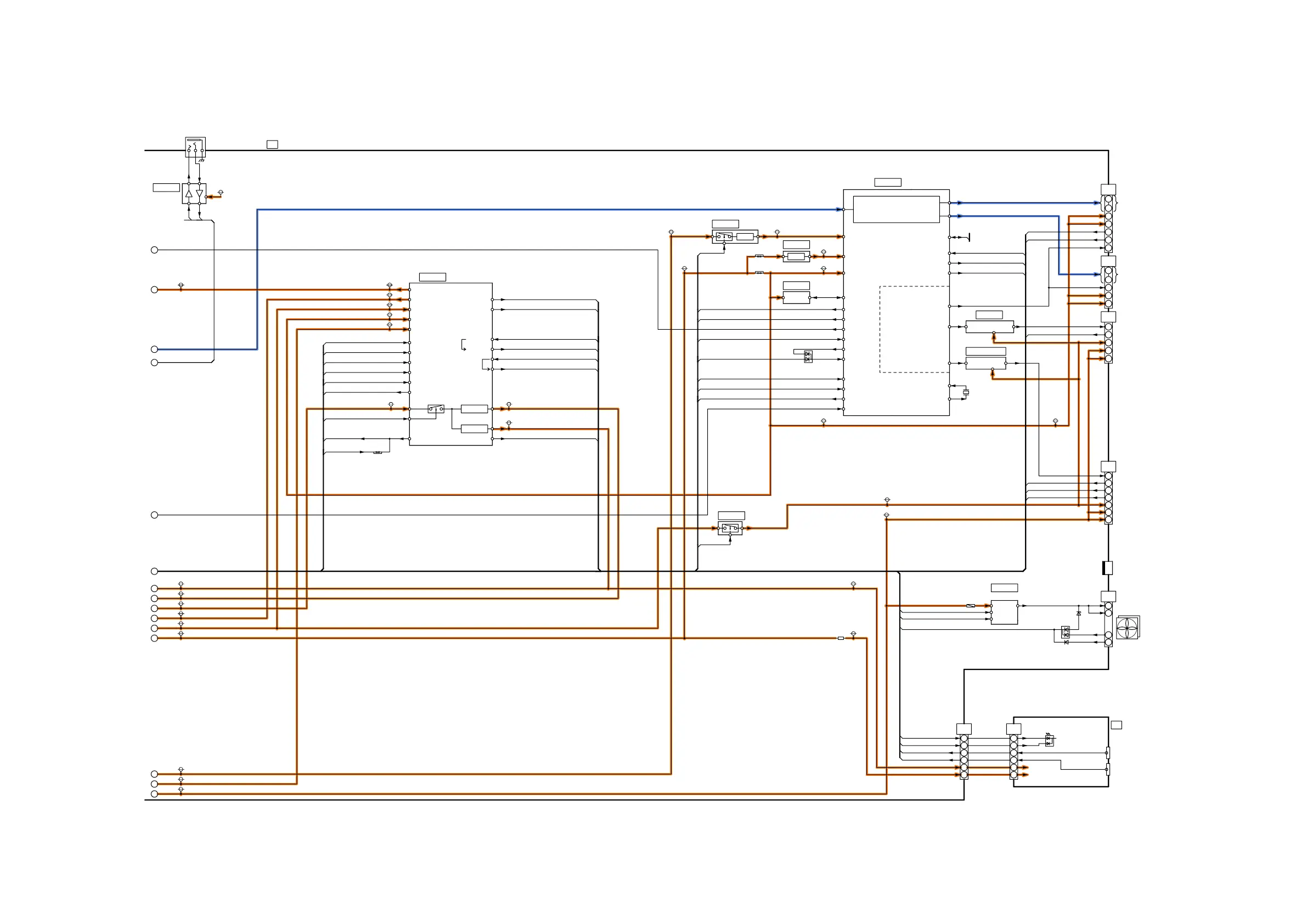
Task: Click the crystal oscillator symbol beside large IC
Action: click(966, 392)
